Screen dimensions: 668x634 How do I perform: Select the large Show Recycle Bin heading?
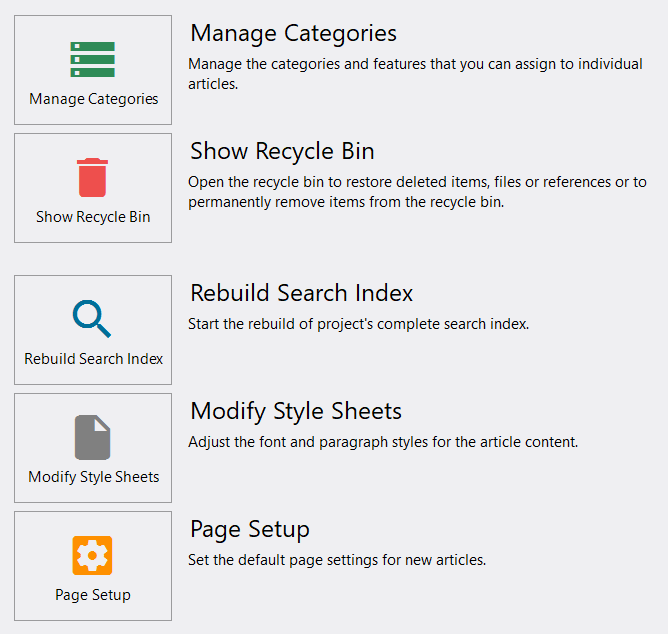pos(282,152)
